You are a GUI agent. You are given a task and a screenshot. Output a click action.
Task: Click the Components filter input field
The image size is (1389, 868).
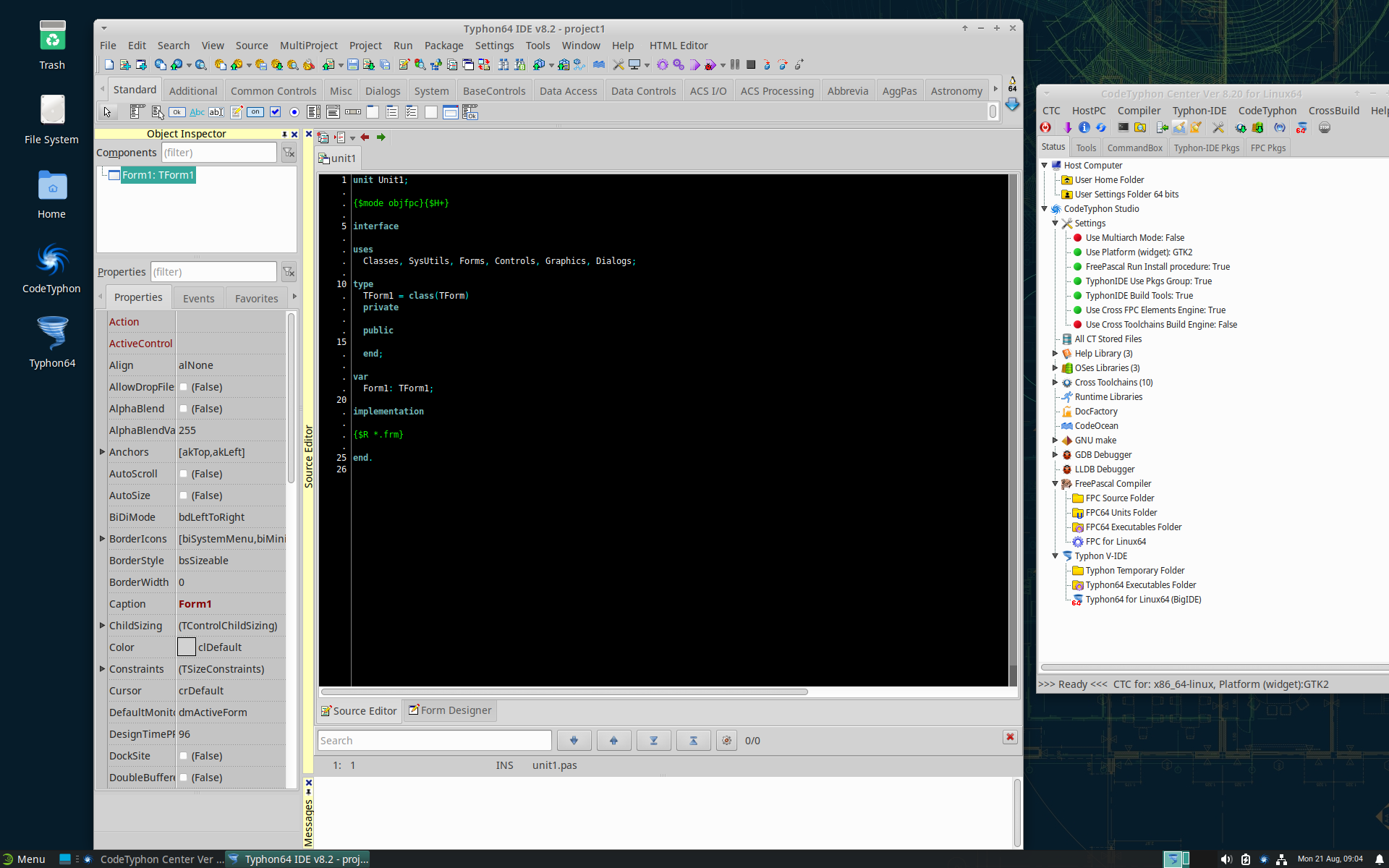(218, 153)
